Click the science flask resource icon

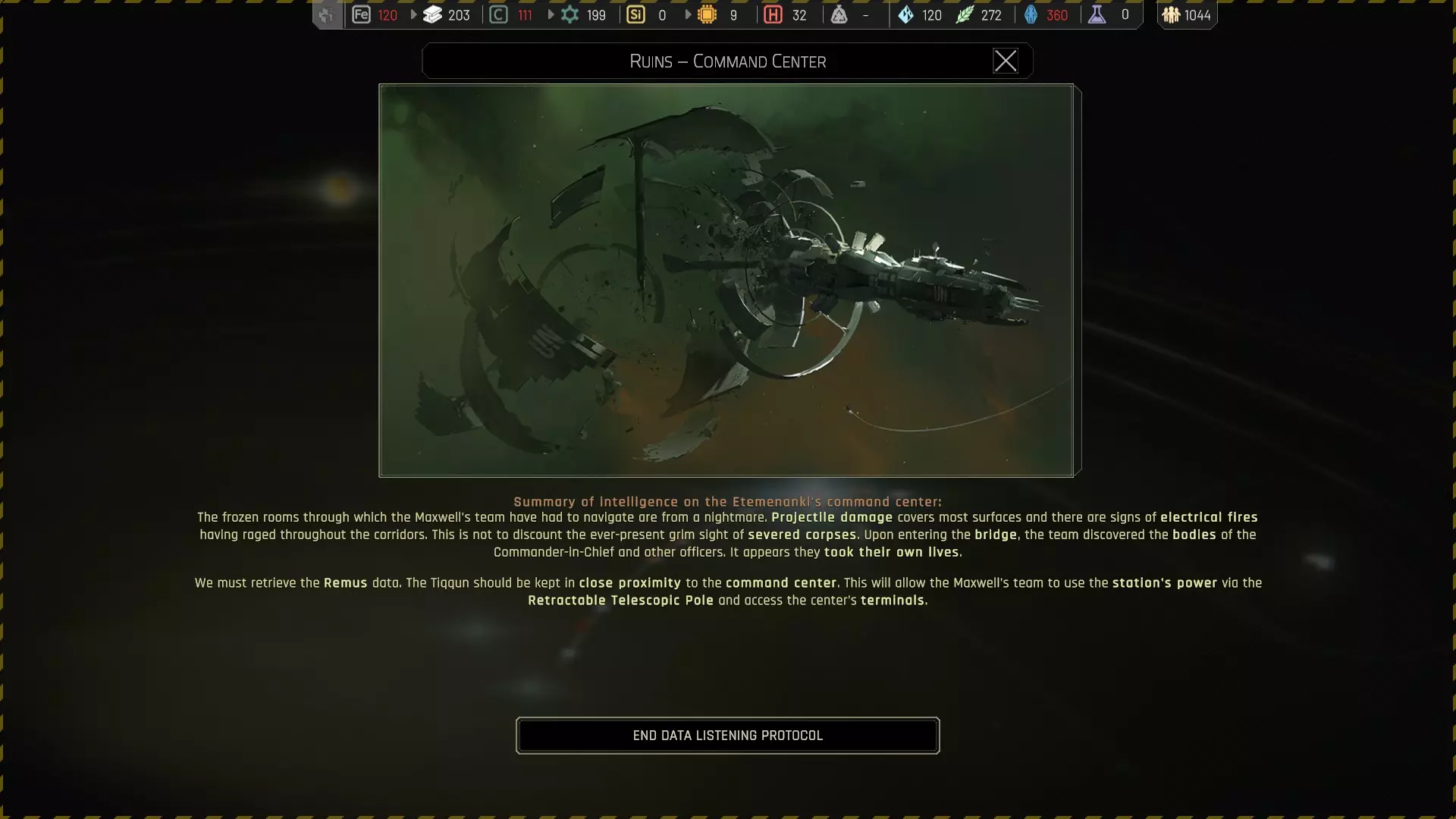point(1097,15)
